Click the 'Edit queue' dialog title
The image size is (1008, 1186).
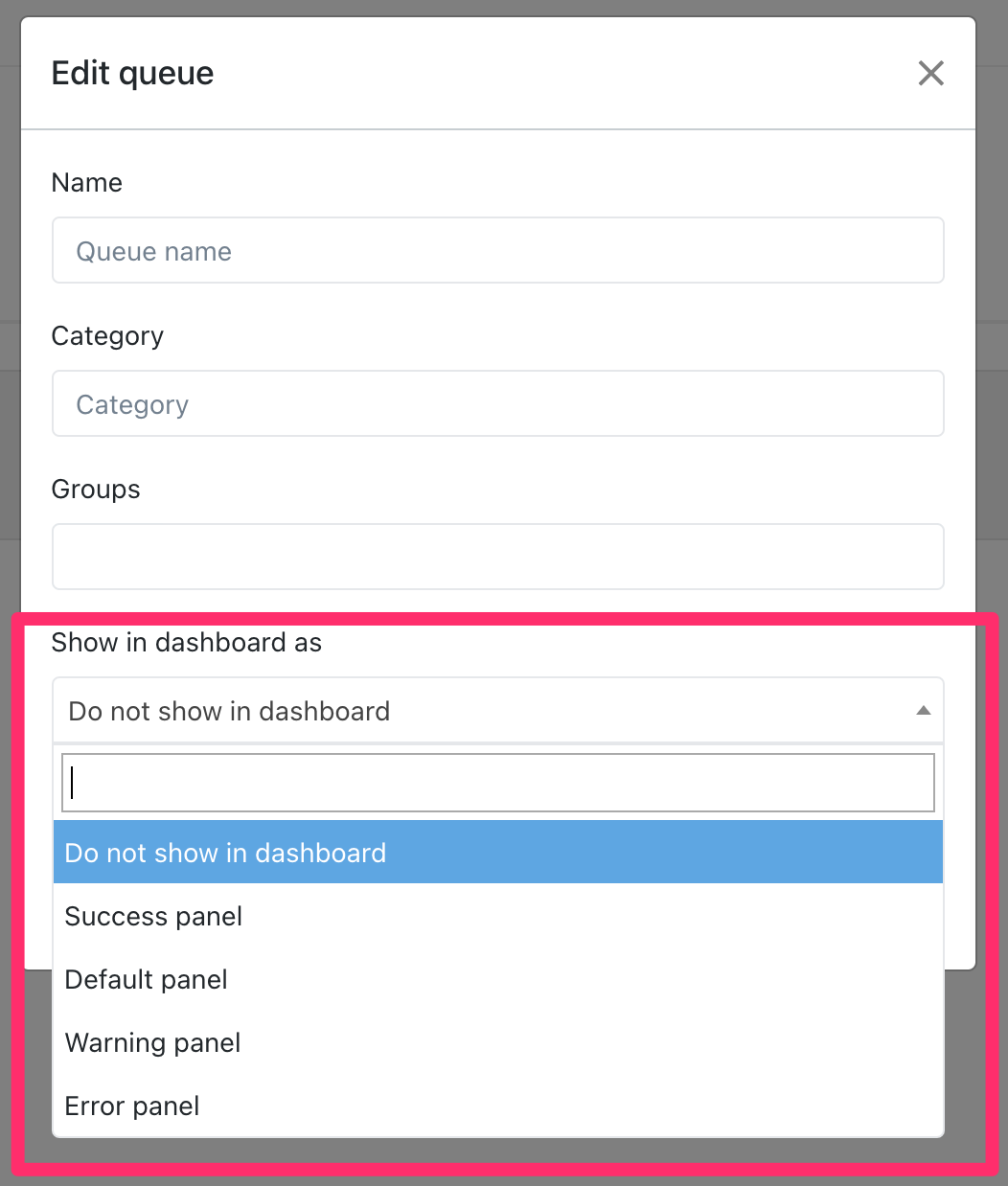tap(133, 74)
